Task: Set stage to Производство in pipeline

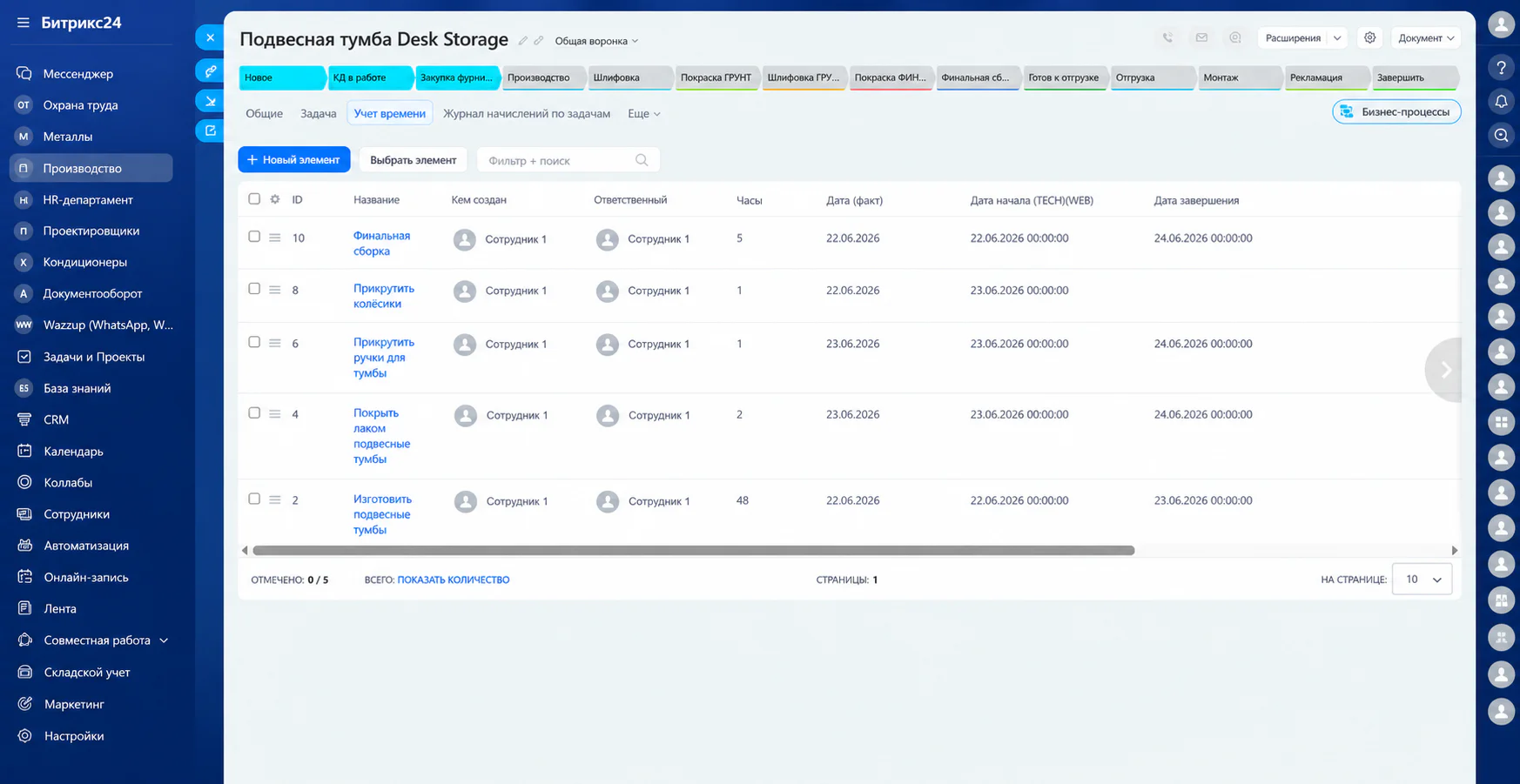Action: point(543,77)
